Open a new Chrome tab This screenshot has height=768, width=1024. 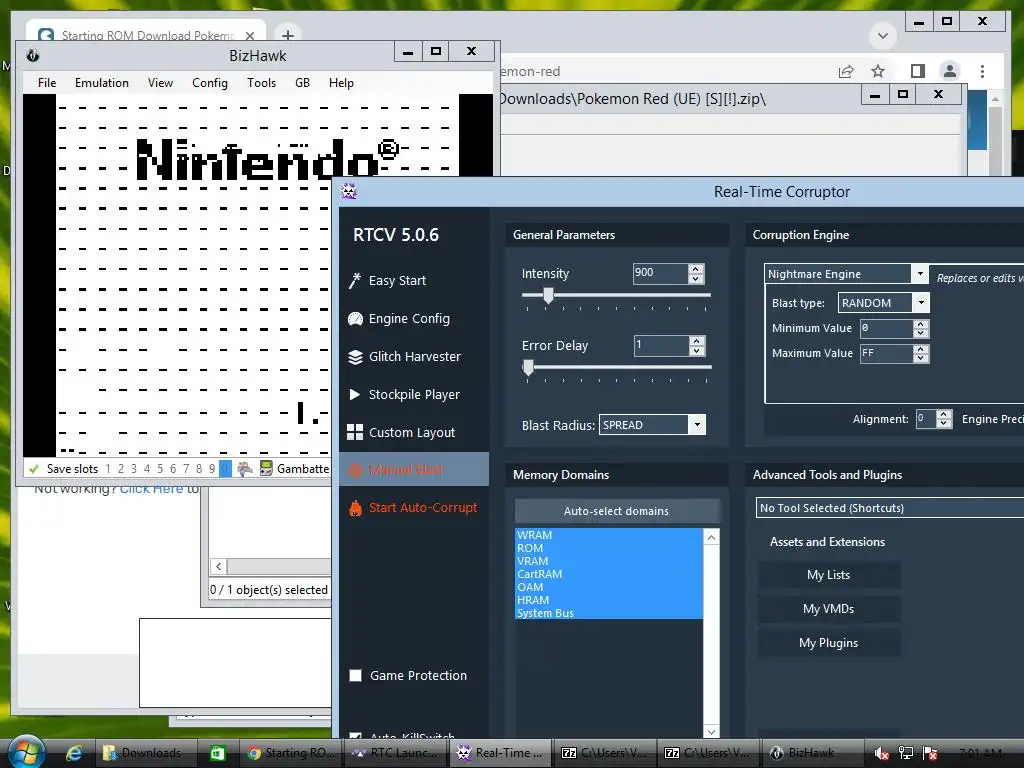pos(287,35)
